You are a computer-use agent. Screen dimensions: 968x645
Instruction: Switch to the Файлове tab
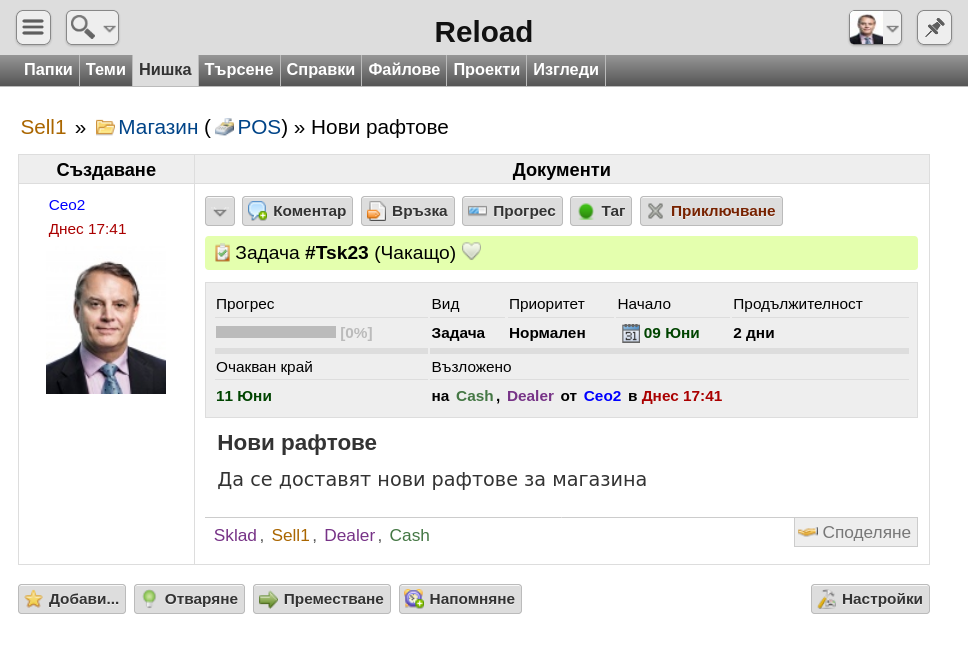[404, 70]
